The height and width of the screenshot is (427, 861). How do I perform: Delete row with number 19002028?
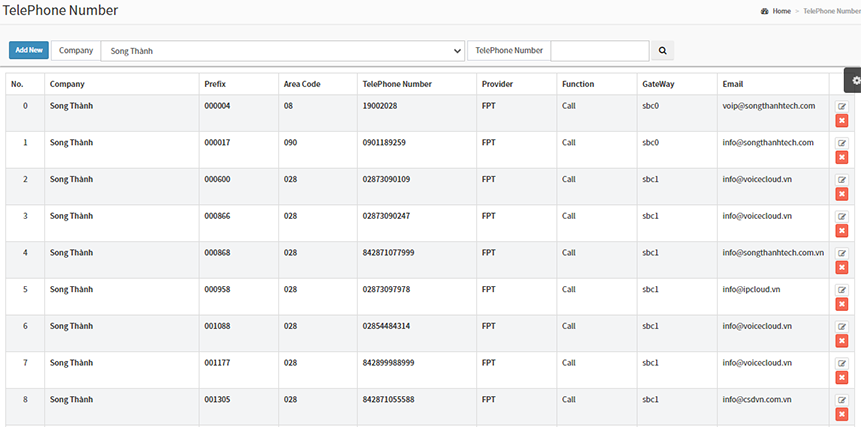(x=841, y=121)
